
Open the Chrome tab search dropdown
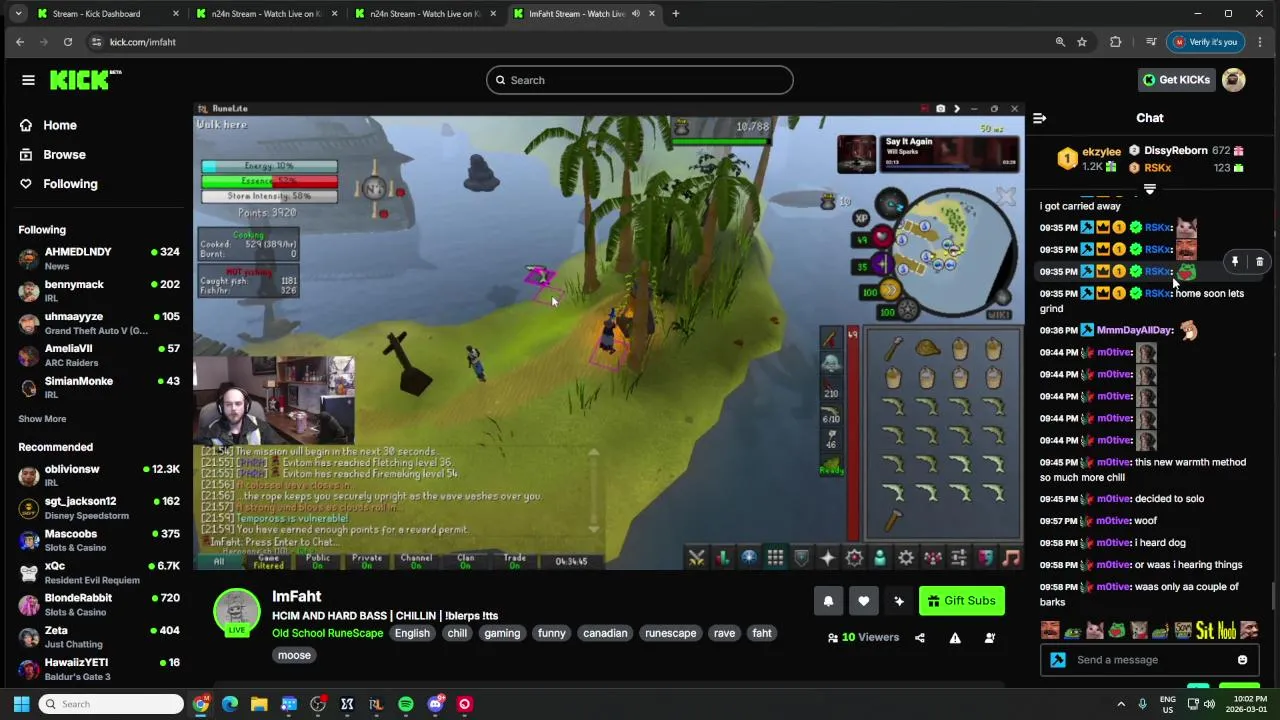[x=18, y=14]
